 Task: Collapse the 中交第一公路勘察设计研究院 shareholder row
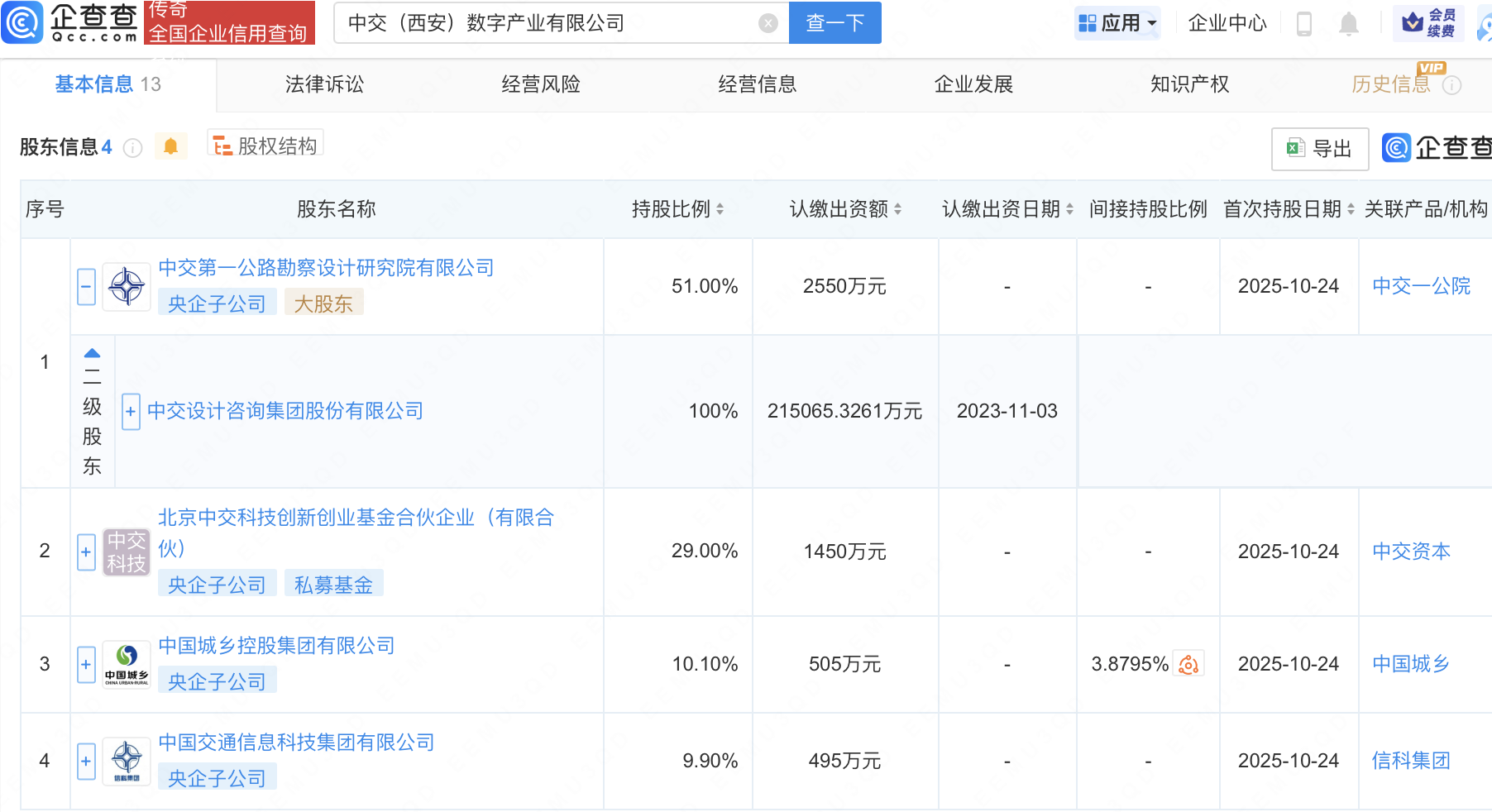coord(86,287)
